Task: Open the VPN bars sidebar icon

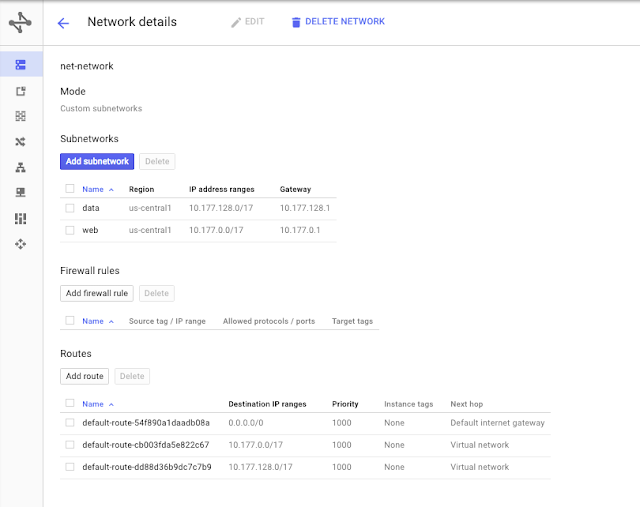Action: 20,218
